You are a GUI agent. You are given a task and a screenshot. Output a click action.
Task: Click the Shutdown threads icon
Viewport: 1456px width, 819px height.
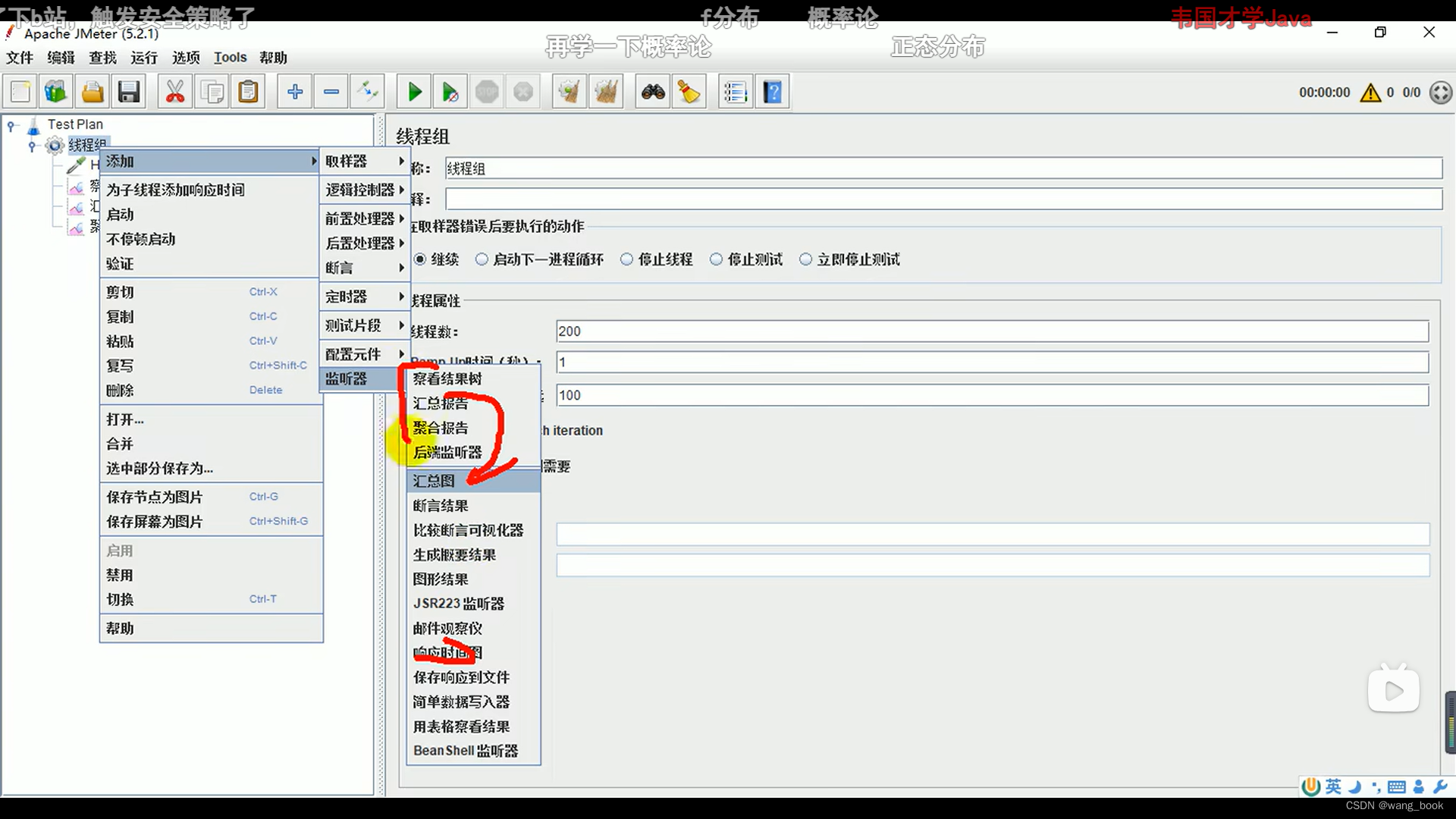(523, 93)
